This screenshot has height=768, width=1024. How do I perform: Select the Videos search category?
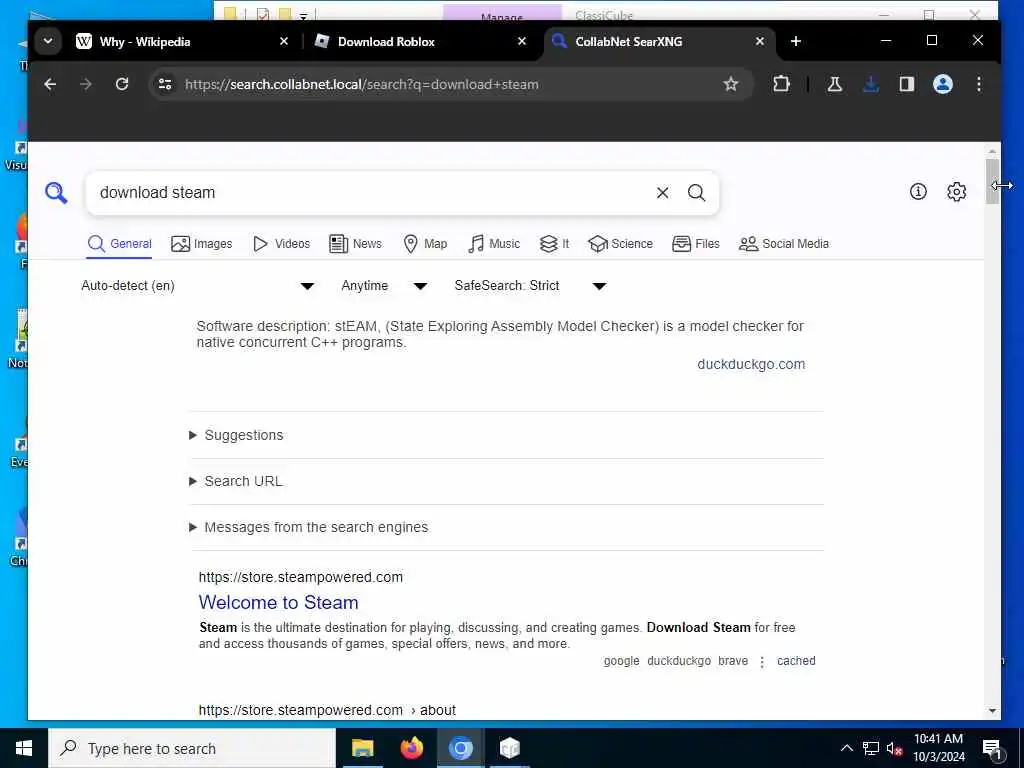(x=281, y=244)
